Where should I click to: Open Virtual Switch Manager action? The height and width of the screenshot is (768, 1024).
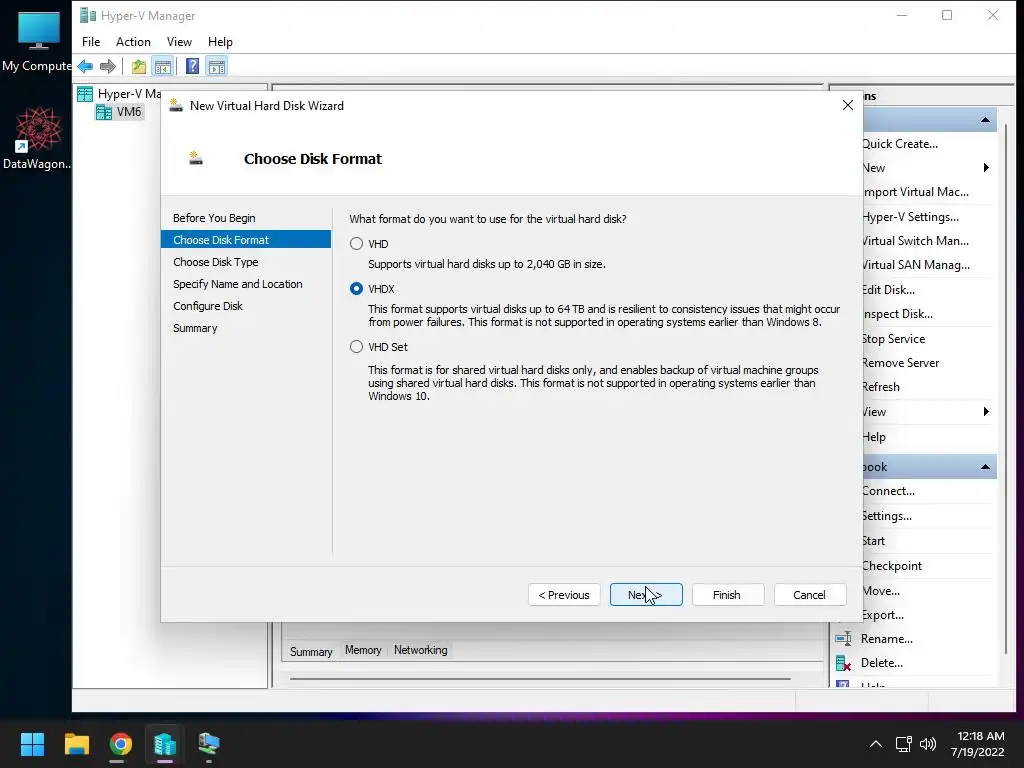click(x=916, y=241)
